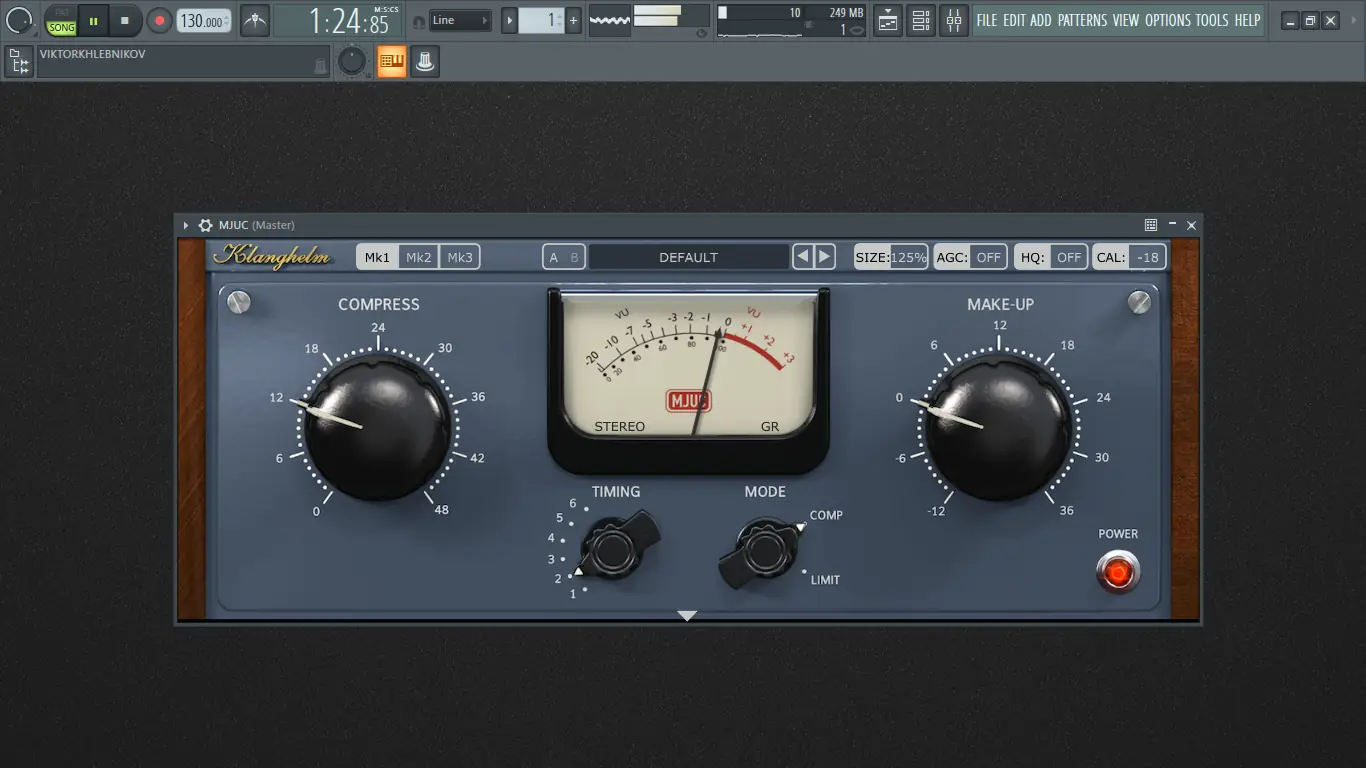Close the MJUC plugin window
This screenshot has height=768, width=1366.
pyautogui.click(x=1191, y=226)
